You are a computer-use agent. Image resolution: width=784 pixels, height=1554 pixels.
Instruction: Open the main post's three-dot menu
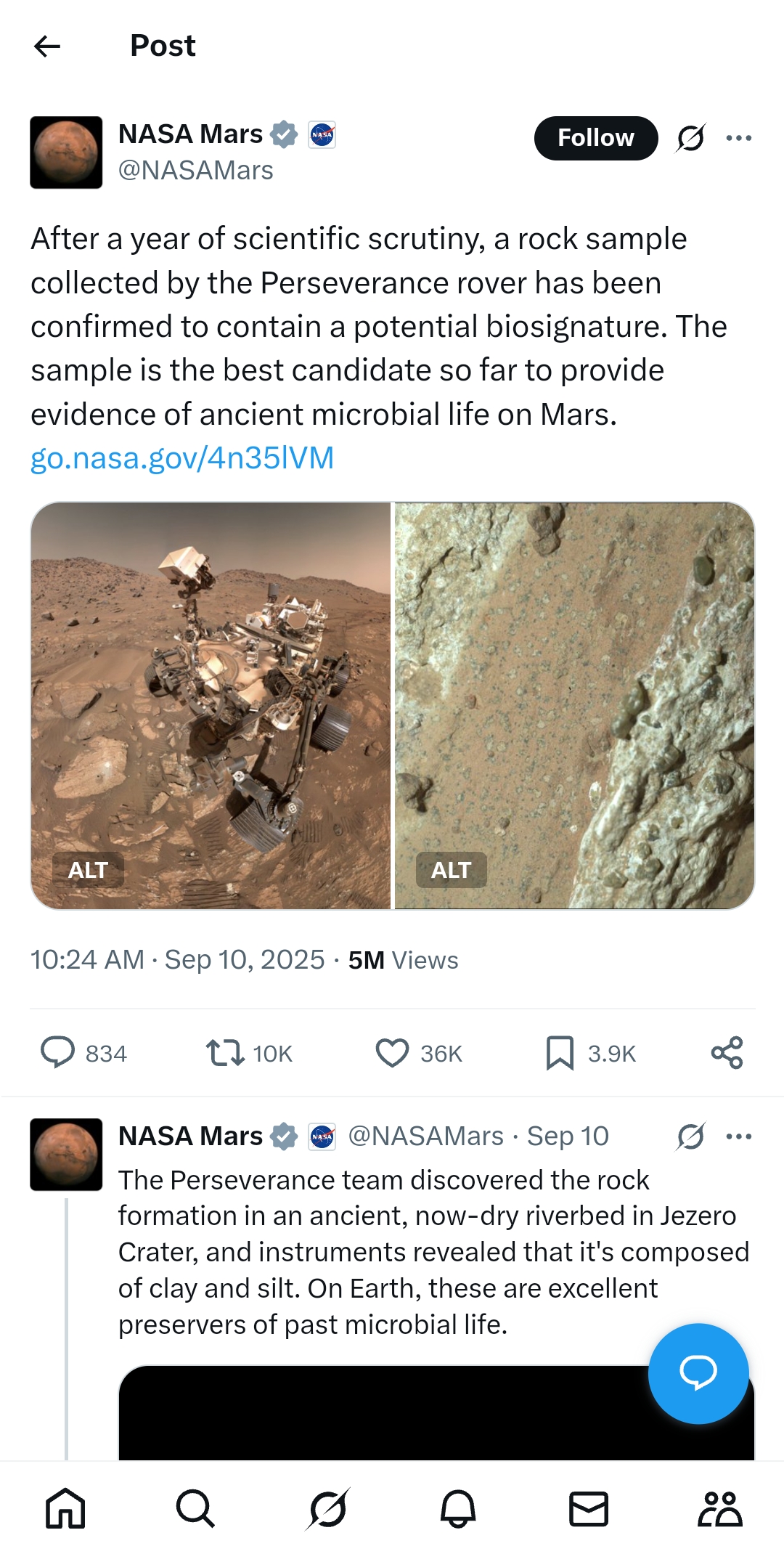[738, 138]
